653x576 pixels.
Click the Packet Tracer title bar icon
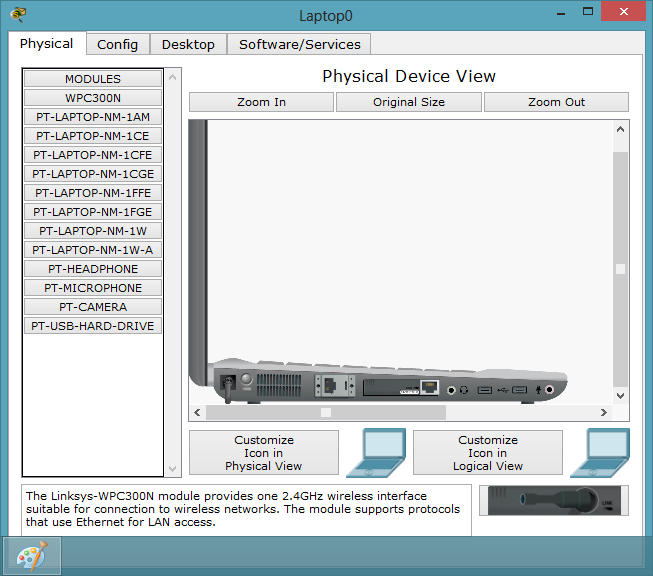18,14
